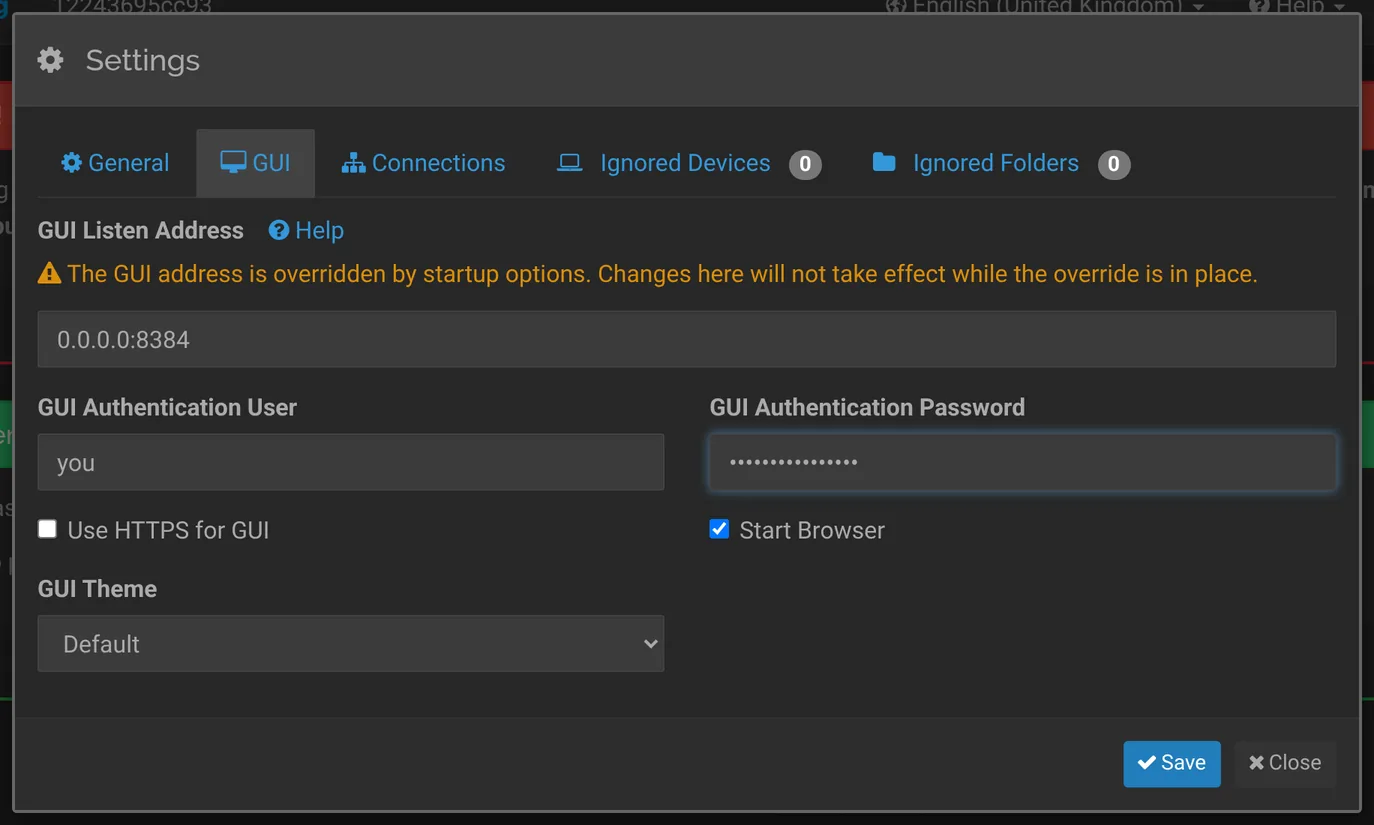Switch to the Connections tab
Image resolution: width=1374 pixels, height=825 pixels.
tap(423, 163)
